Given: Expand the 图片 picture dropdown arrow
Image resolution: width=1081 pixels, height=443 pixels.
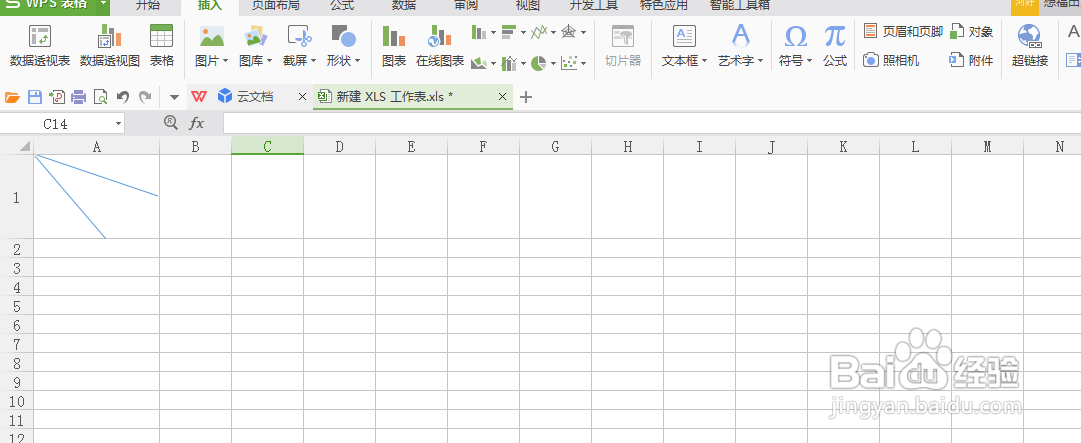Looking at the screenshot, I should tap(225, 61).
